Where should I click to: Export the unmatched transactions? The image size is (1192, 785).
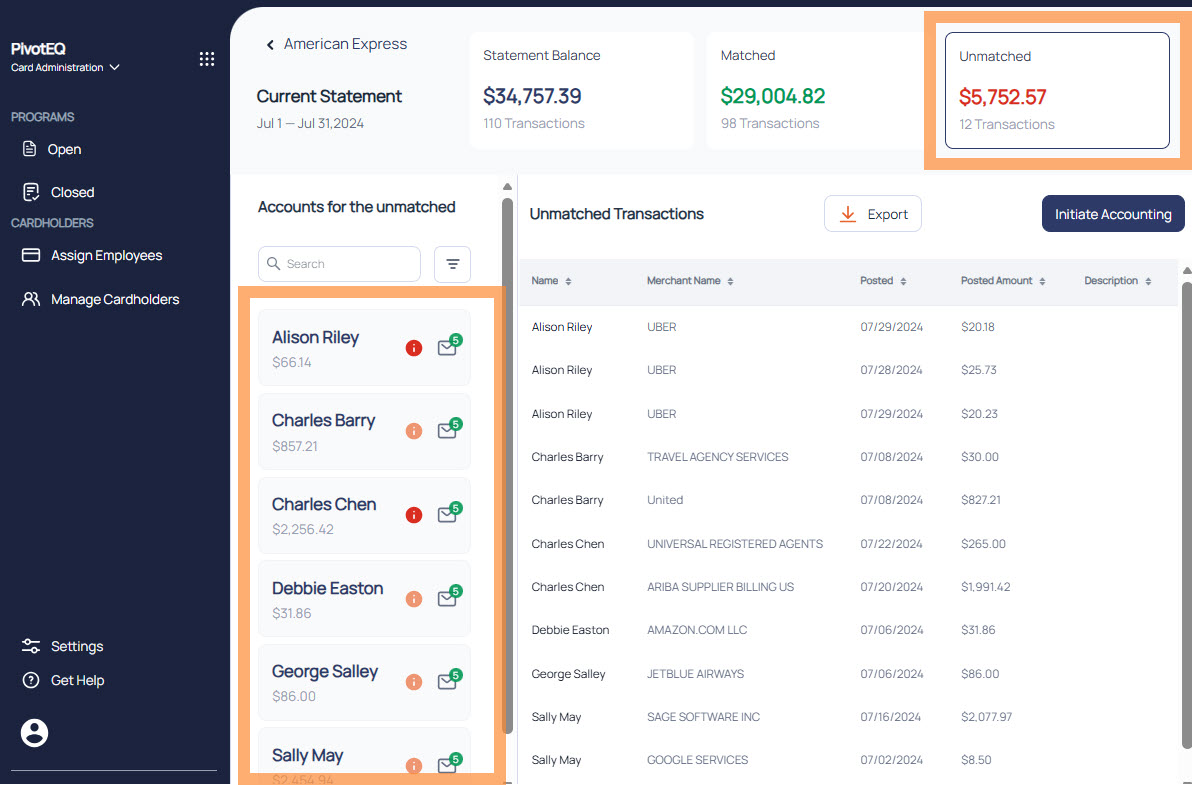[x=873, y=214]
